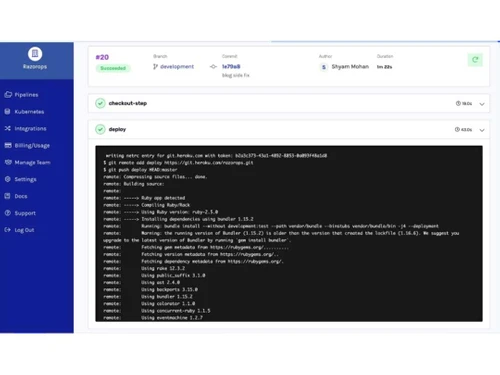Image resolution: width=500 pixels, height=375 pixels.
Task: Click the deploy success checkmark icon
Action: [x=100, y=129]
